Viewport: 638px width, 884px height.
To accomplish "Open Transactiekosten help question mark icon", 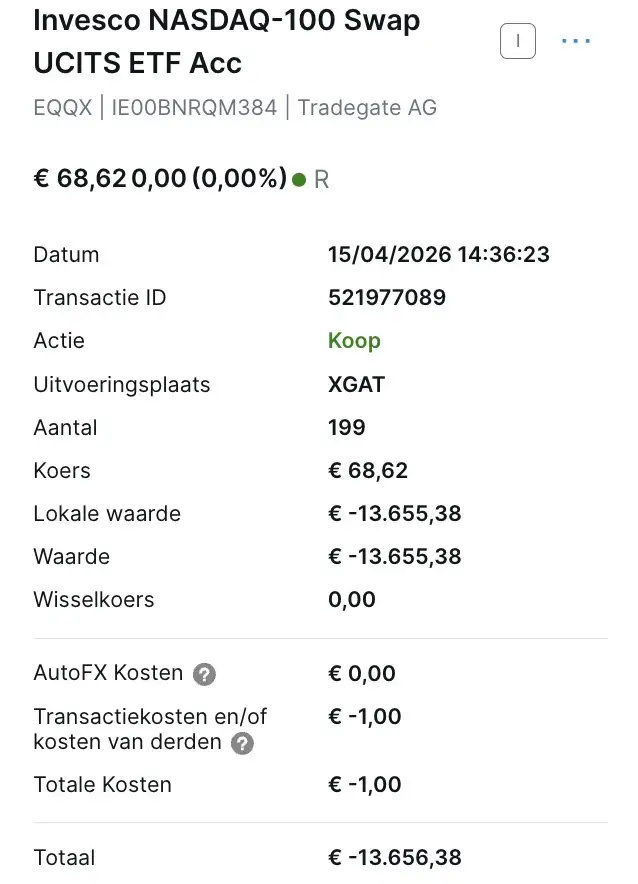I will click(x=242, y=743).
